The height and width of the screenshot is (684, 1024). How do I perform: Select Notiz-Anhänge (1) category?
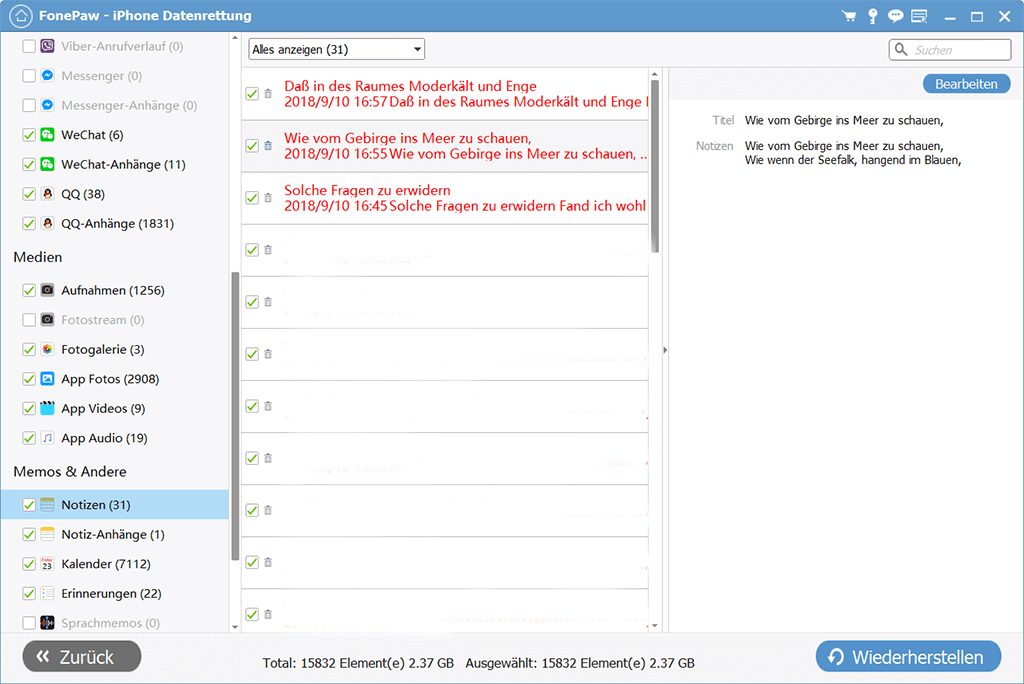pos(115,534)
